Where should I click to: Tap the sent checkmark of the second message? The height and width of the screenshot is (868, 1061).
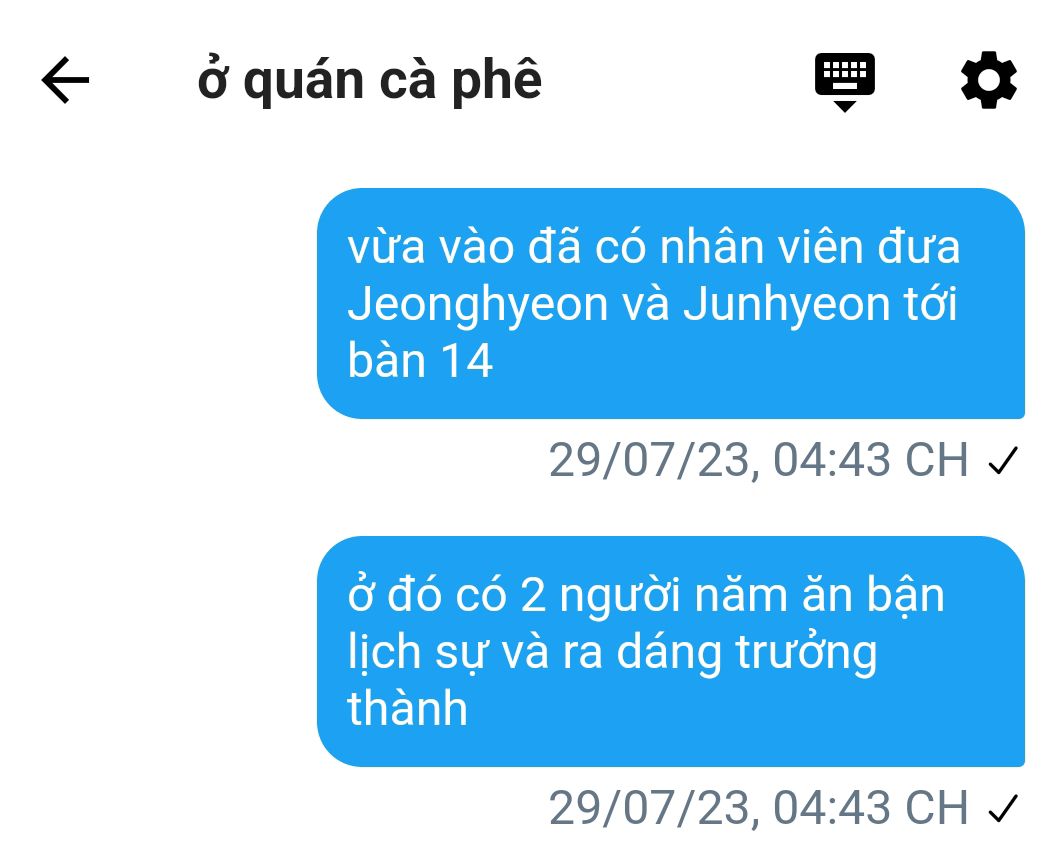1003,808
